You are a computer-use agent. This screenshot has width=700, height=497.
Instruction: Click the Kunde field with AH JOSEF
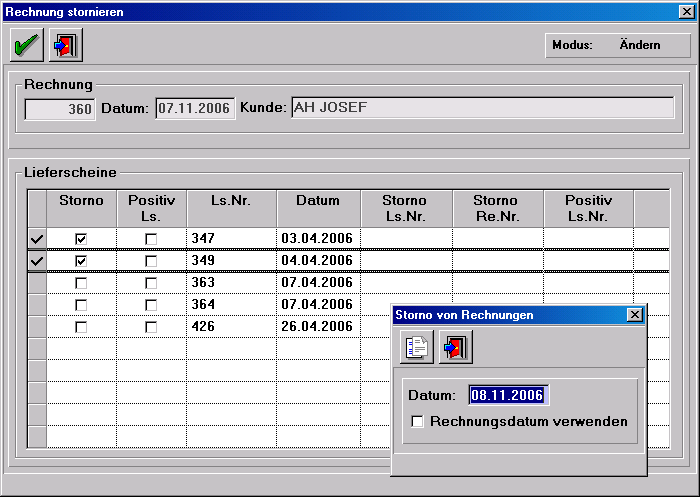click(x=481, y=108)
